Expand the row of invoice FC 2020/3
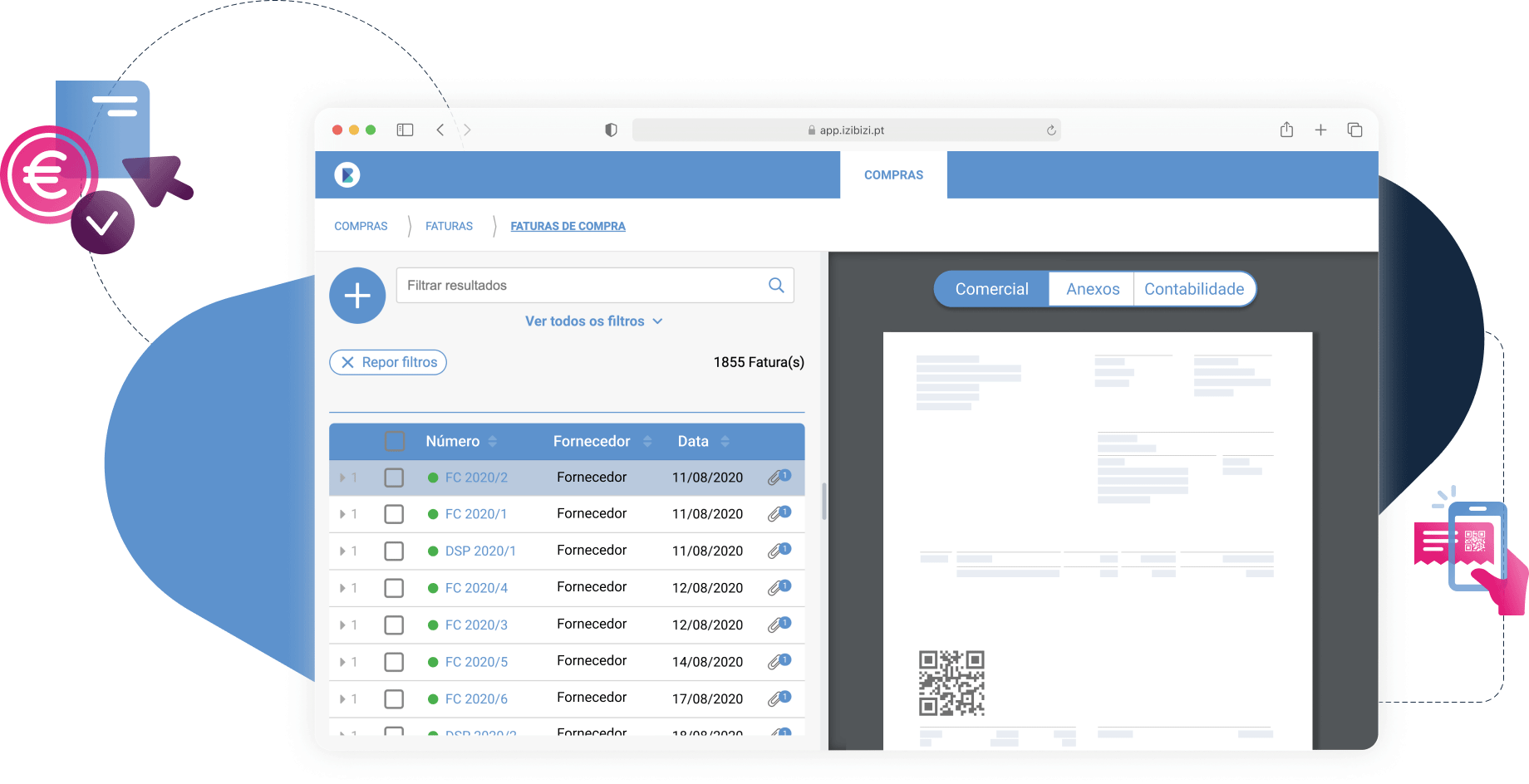Screen dimensions: 1529x784 342,625
